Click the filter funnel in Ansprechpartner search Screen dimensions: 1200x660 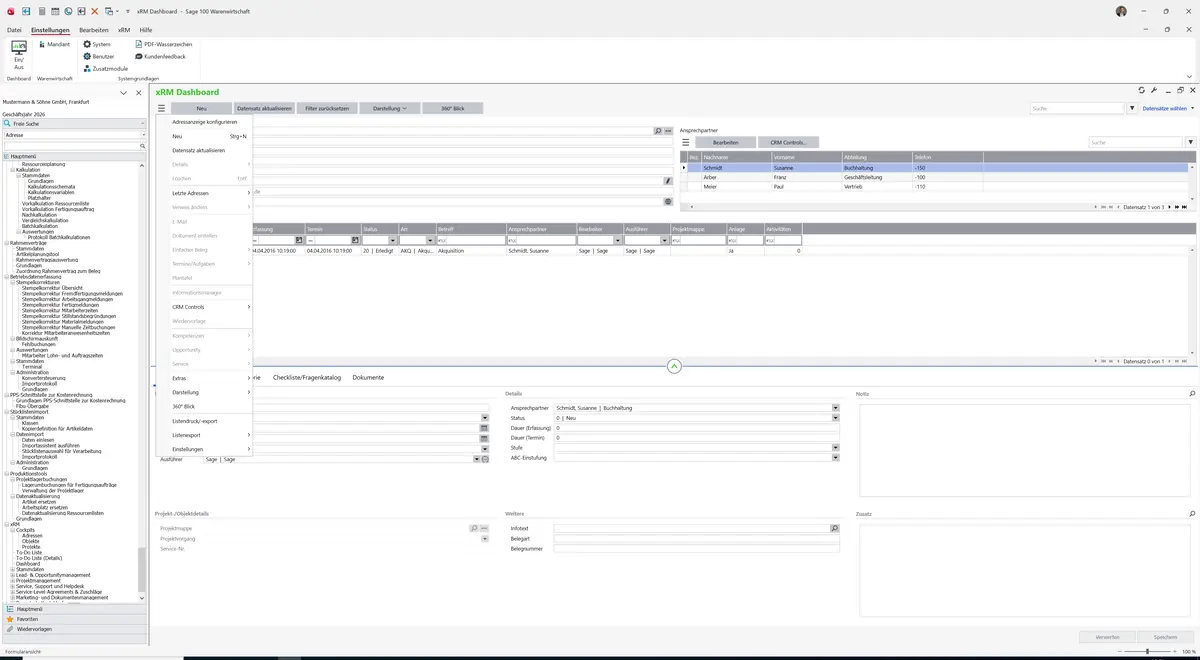(1191, 142)
